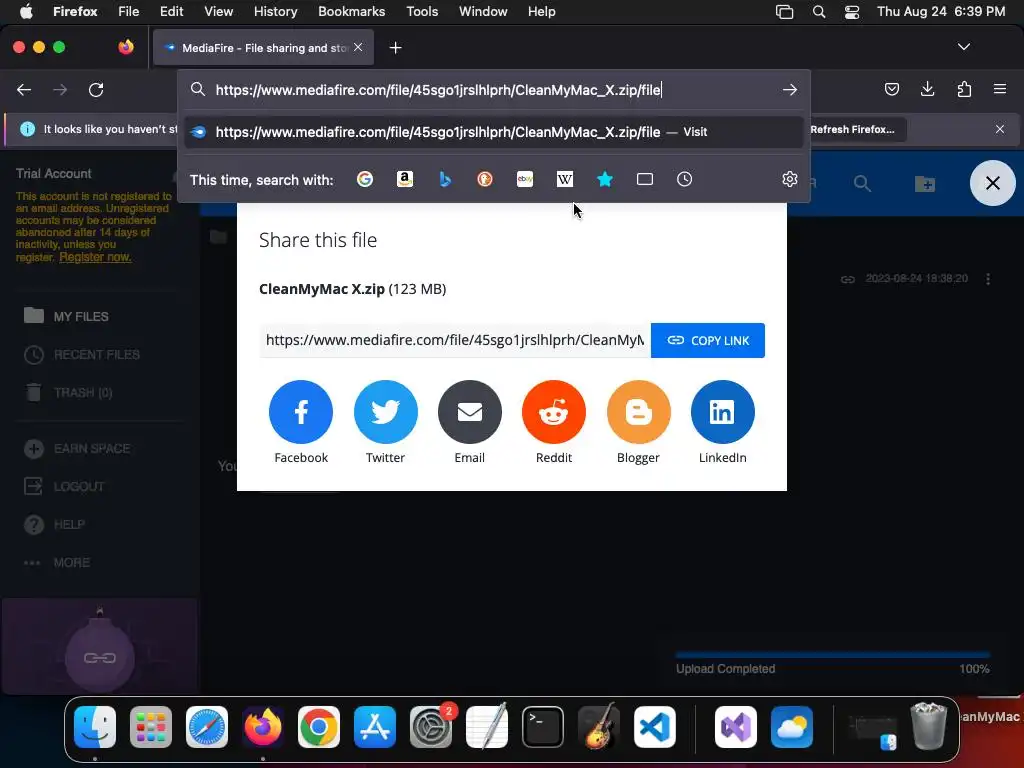Click the Upload Completed progress bar

(x=833, y=654)
